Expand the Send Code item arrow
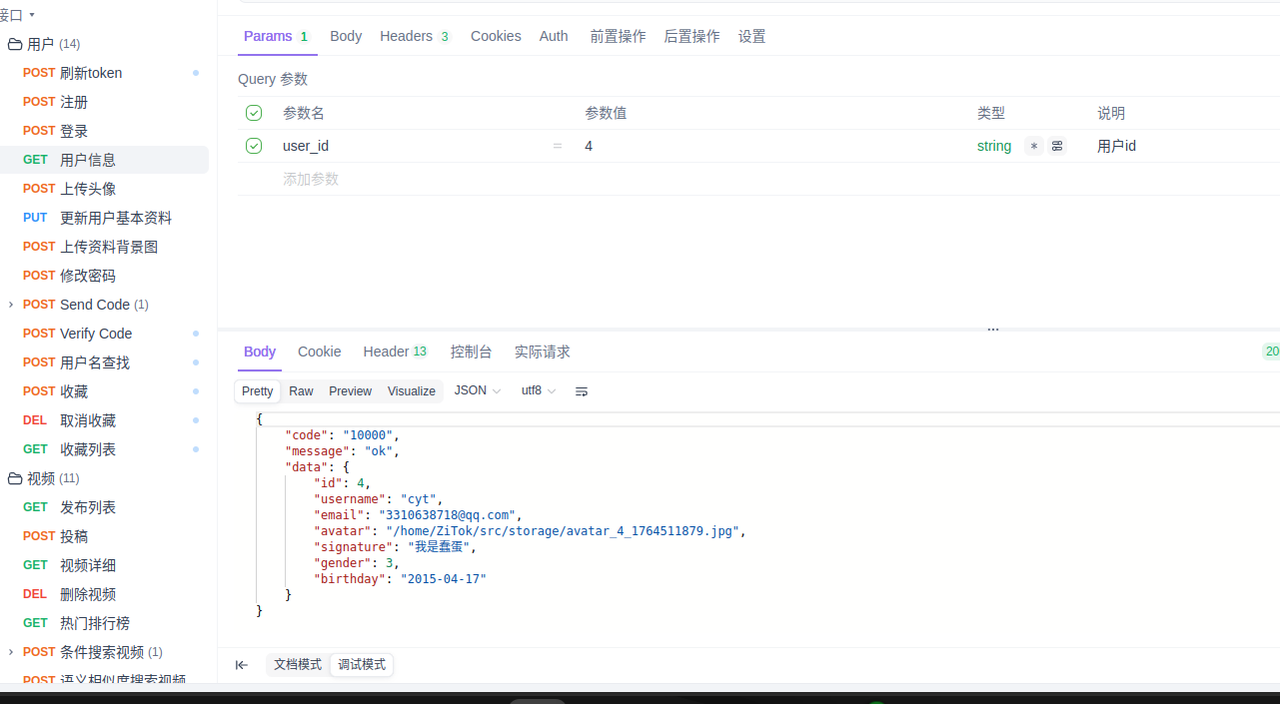Viewport: 1280px width, 704px height. coord(11,304)
